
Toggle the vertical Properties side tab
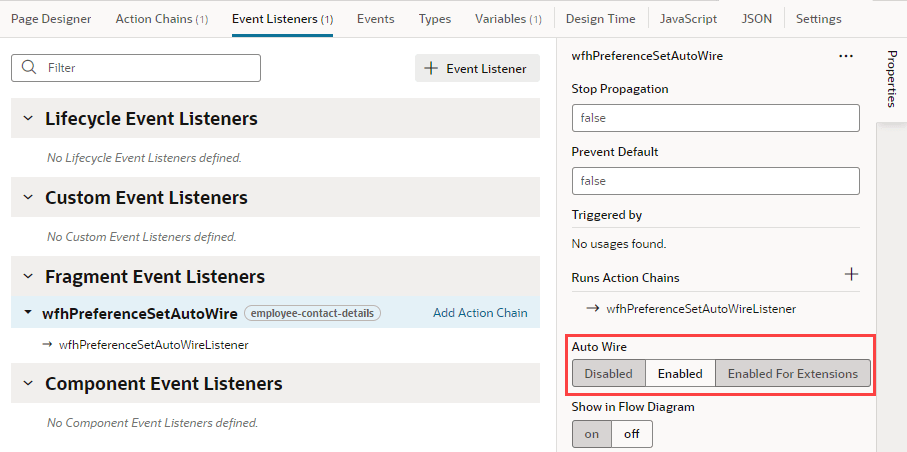click(891, 79)
